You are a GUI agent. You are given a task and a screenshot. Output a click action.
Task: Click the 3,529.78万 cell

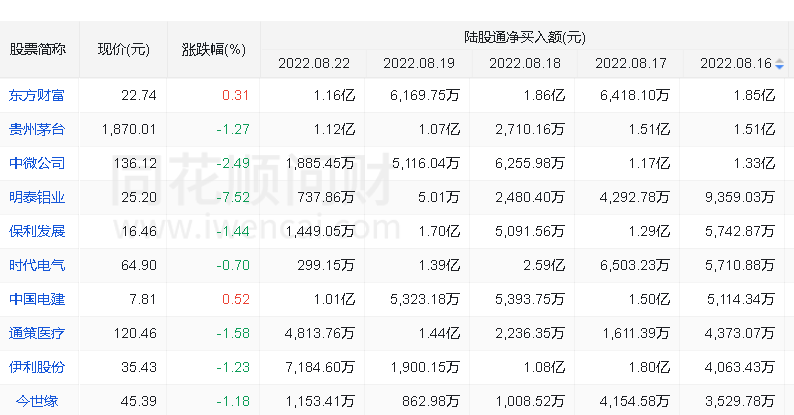tap(740, 401)
